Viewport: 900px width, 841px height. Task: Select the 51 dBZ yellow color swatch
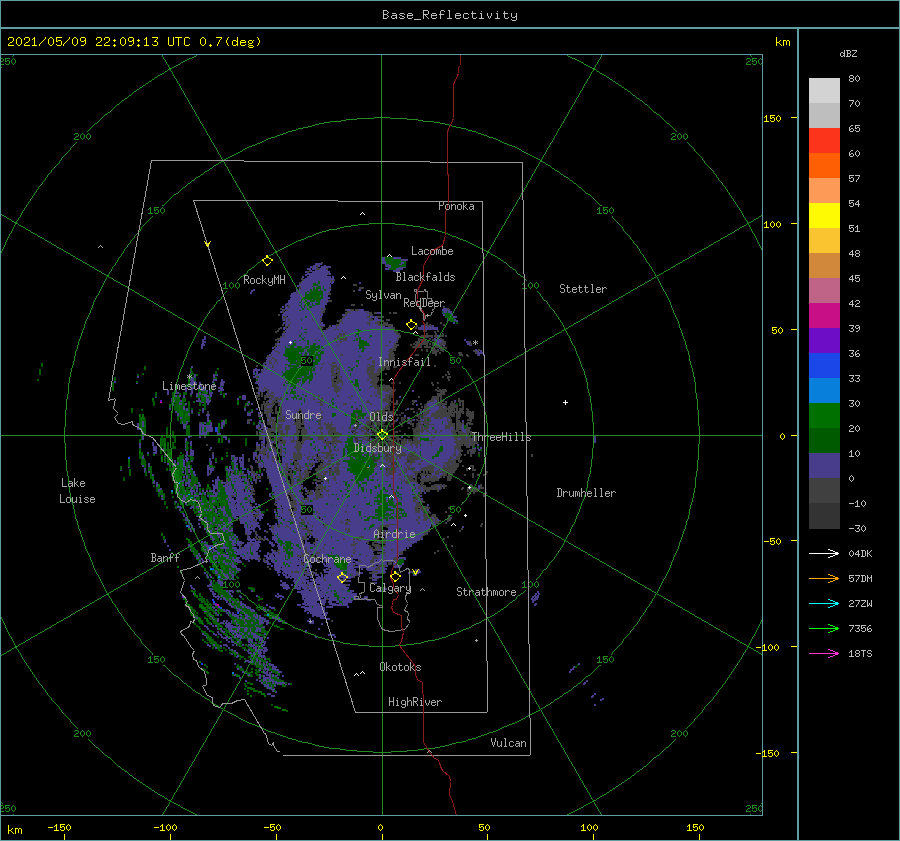[x=824, y=216]
